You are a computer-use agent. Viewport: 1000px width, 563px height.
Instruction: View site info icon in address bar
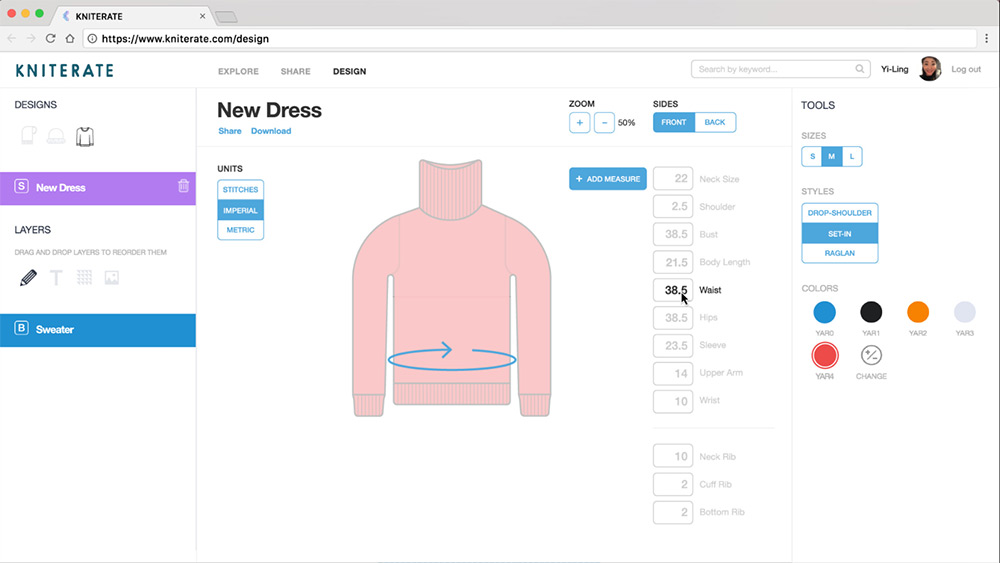(x=92, y=38)
